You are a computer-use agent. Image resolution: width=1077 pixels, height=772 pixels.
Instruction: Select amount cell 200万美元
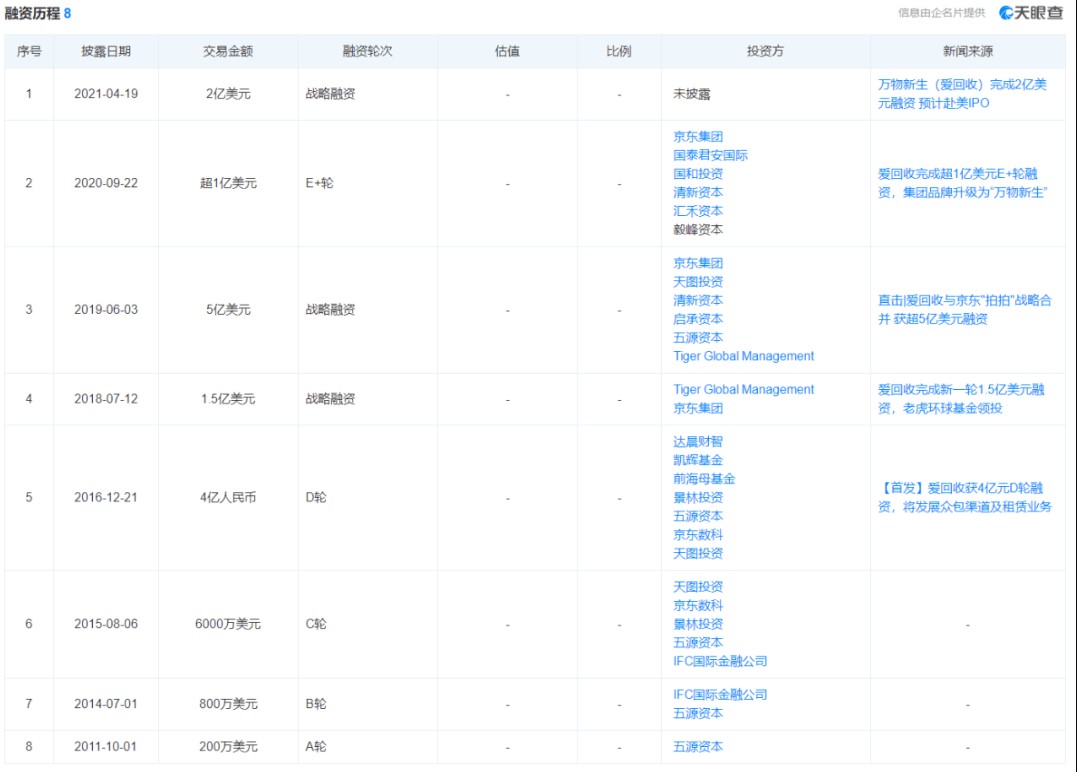228,746
